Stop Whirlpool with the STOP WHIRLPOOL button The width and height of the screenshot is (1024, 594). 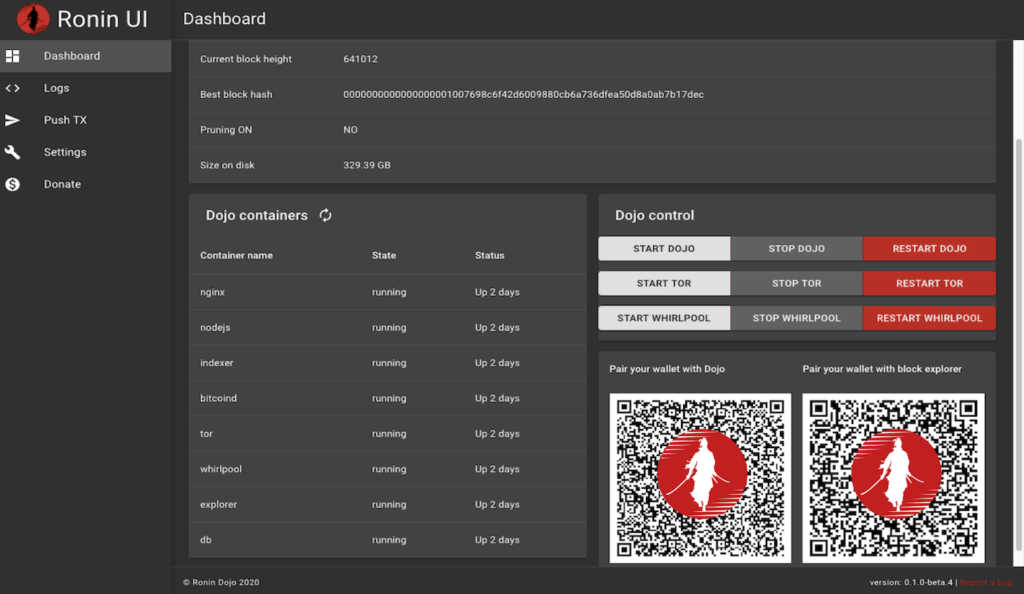[x=797, y=318]
